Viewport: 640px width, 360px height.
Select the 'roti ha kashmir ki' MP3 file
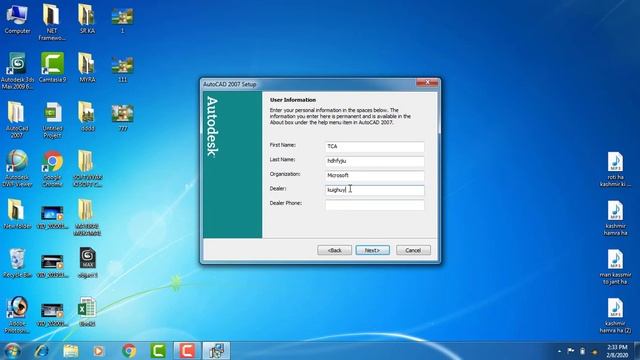click(x=615, y=169)
